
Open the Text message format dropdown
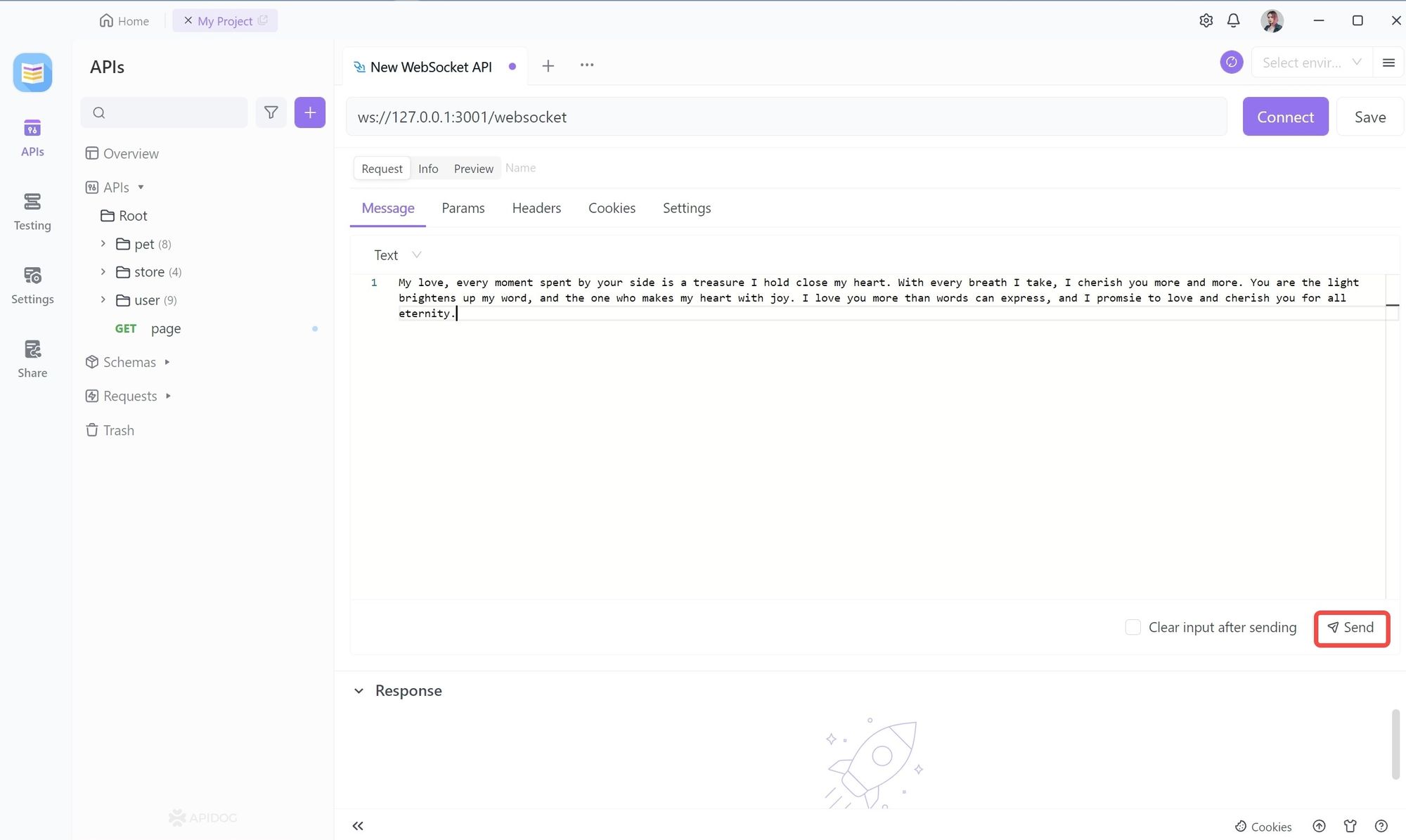tap(397, 255)
